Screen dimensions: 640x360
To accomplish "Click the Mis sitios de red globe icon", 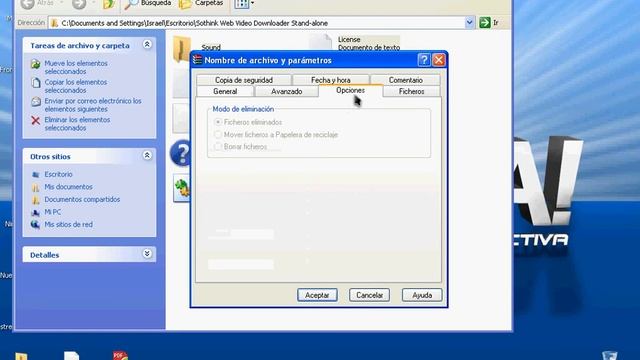I will (36, 224).
